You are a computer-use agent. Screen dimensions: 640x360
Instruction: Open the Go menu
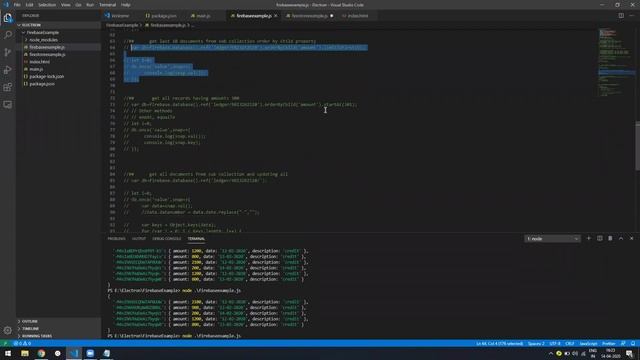(x=78, y=5)
